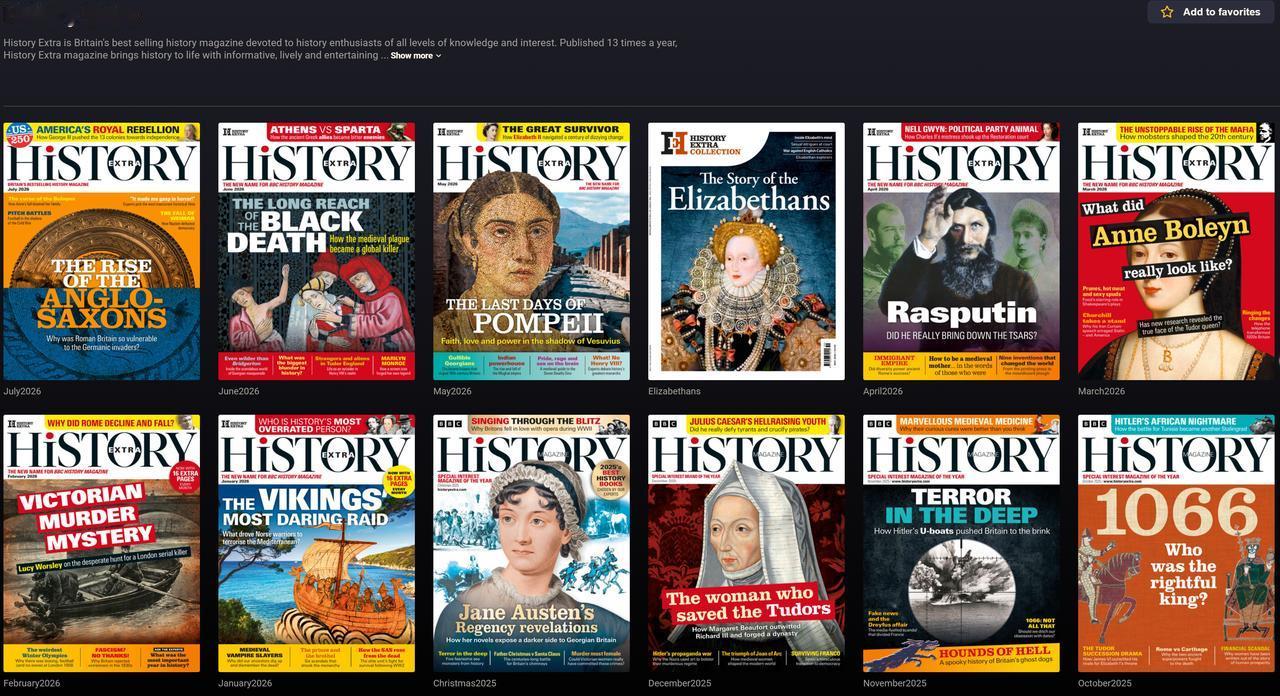Open the Jane Austen Christmas issue cover
This screenshot has width=1280, height=696.
[x=531, y=543]
